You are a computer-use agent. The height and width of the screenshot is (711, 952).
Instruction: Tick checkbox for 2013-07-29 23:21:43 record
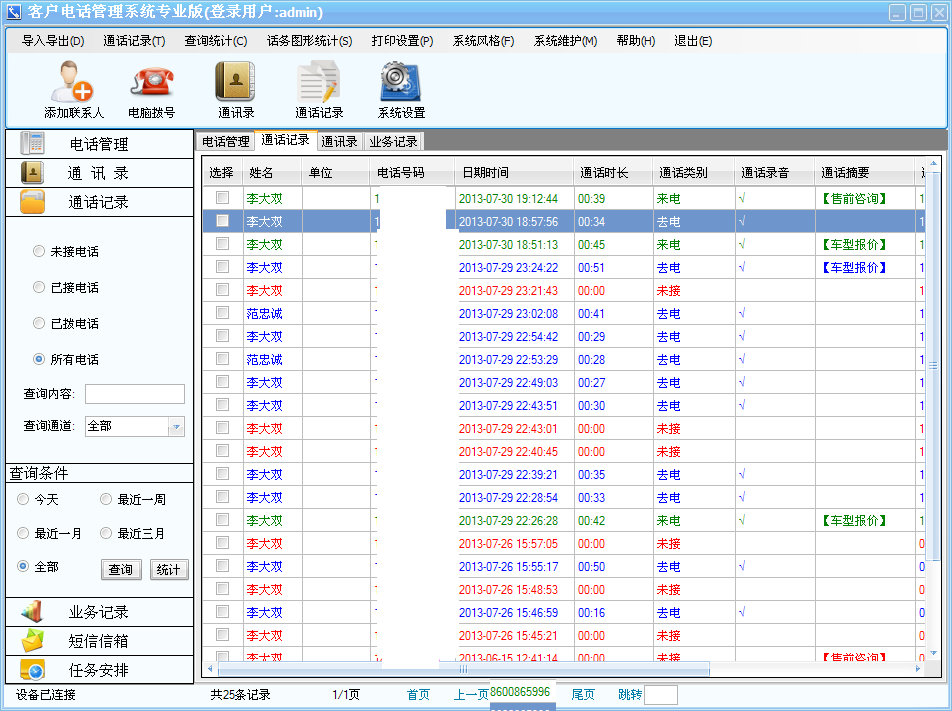coord(223,290)
